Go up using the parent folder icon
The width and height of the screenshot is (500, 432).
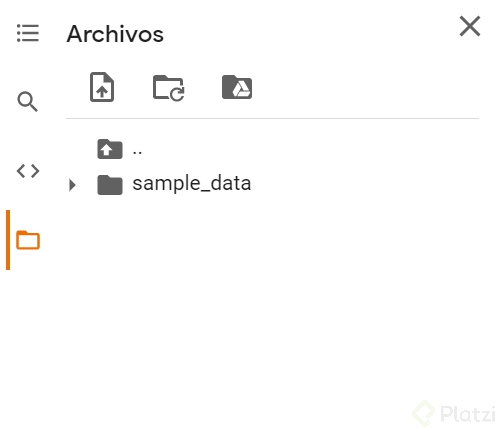tap(110, 149)
